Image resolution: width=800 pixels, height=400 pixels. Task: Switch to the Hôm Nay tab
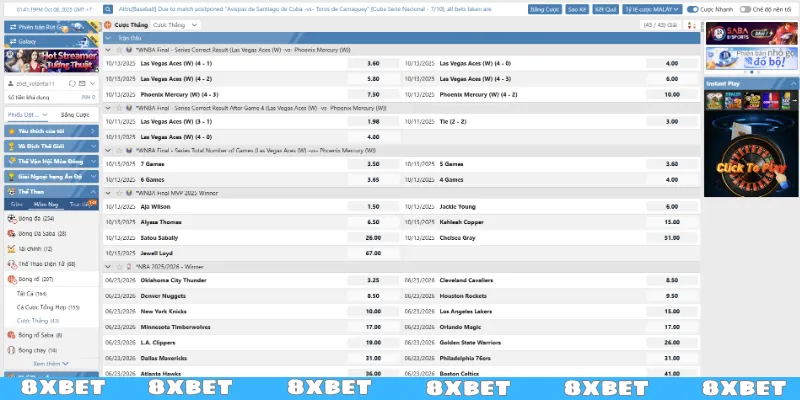pos(47,202)
